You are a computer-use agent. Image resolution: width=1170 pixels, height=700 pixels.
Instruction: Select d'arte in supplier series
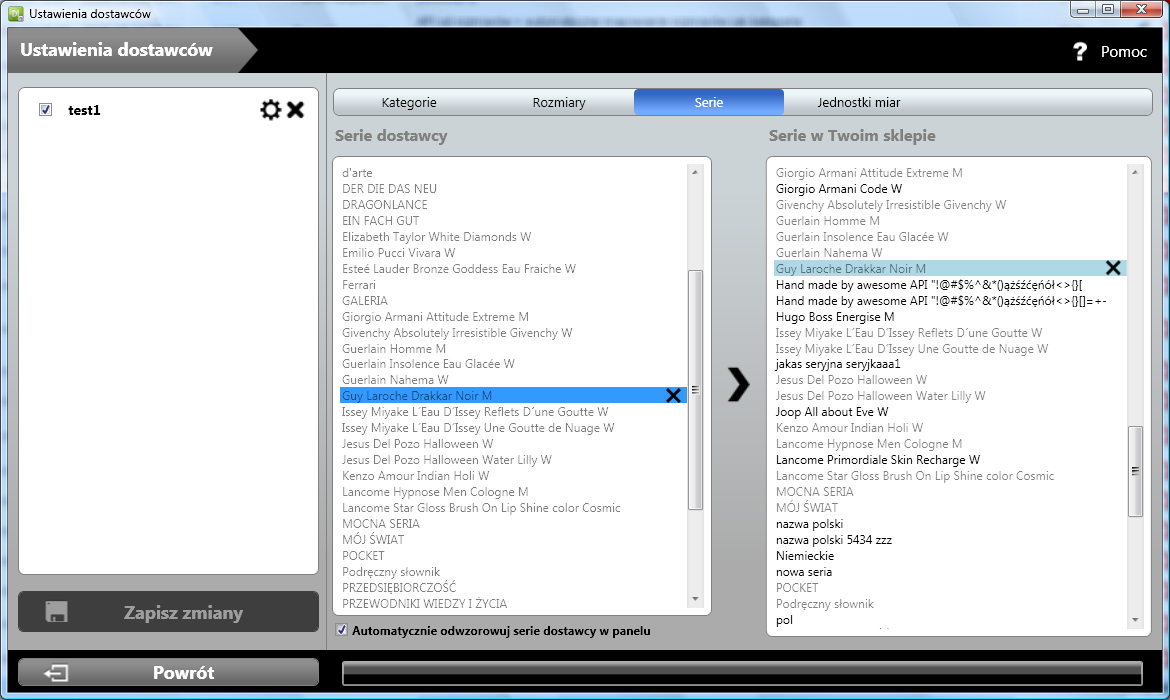click(x=513, y=172)
